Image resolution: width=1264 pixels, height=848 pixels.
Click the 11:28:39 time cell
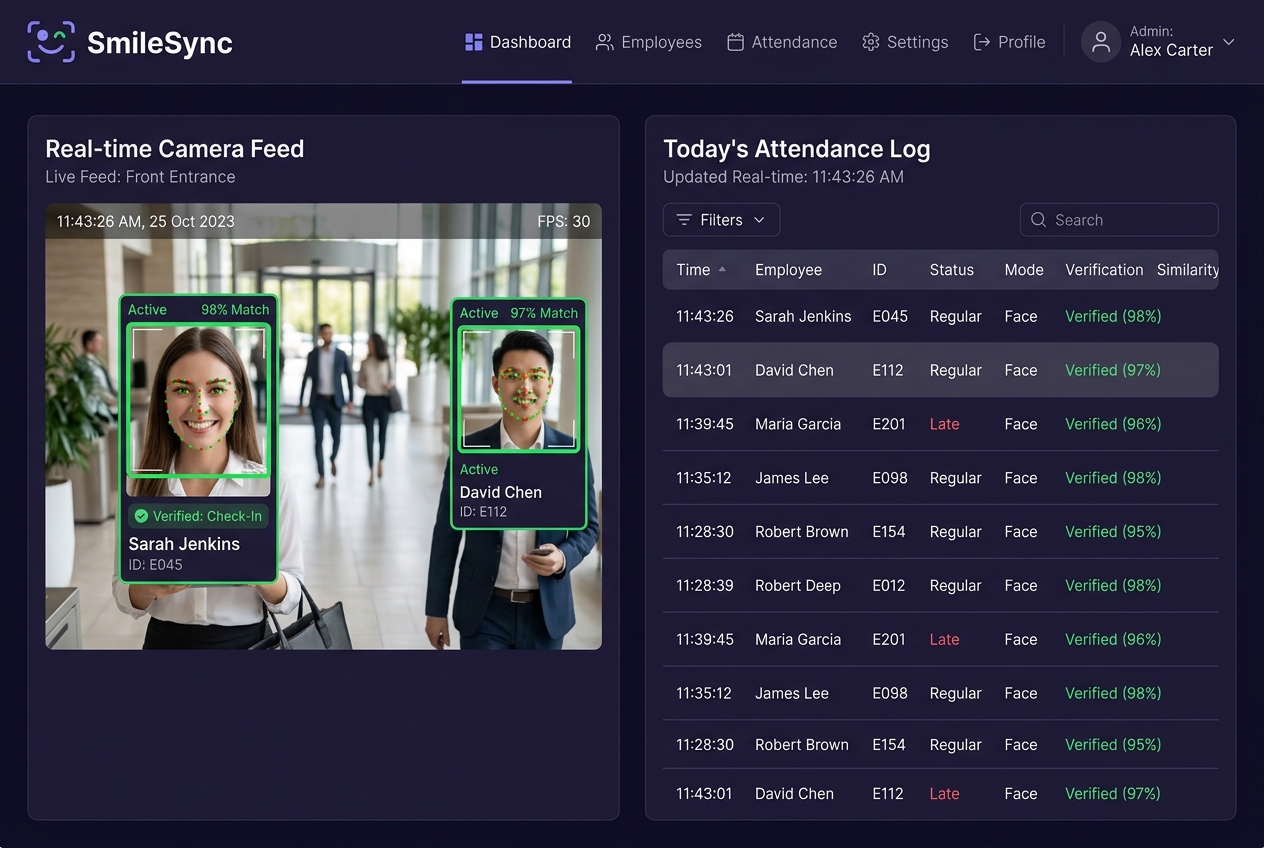[705, 585]
